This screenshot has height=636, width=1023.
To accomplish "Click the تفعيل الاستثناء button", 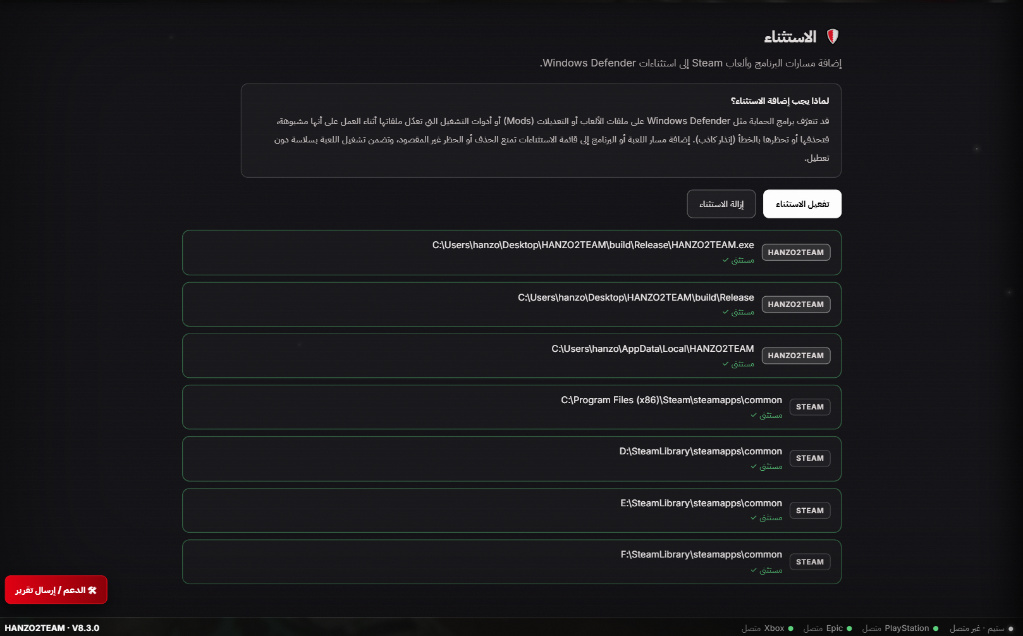I will click(x=802, y=204).
